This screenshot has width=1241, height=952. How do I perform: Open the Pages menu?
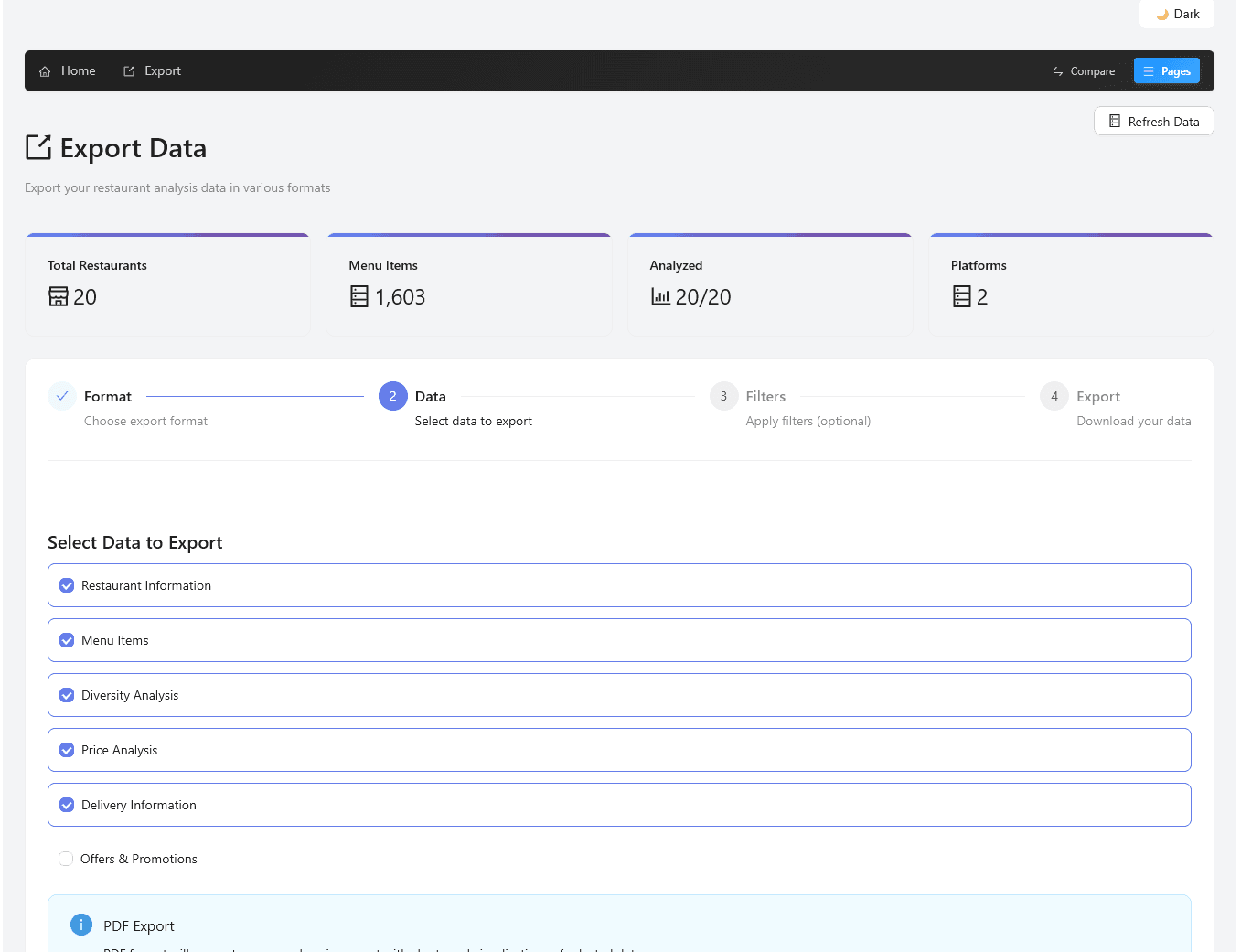coord(1166,71)
